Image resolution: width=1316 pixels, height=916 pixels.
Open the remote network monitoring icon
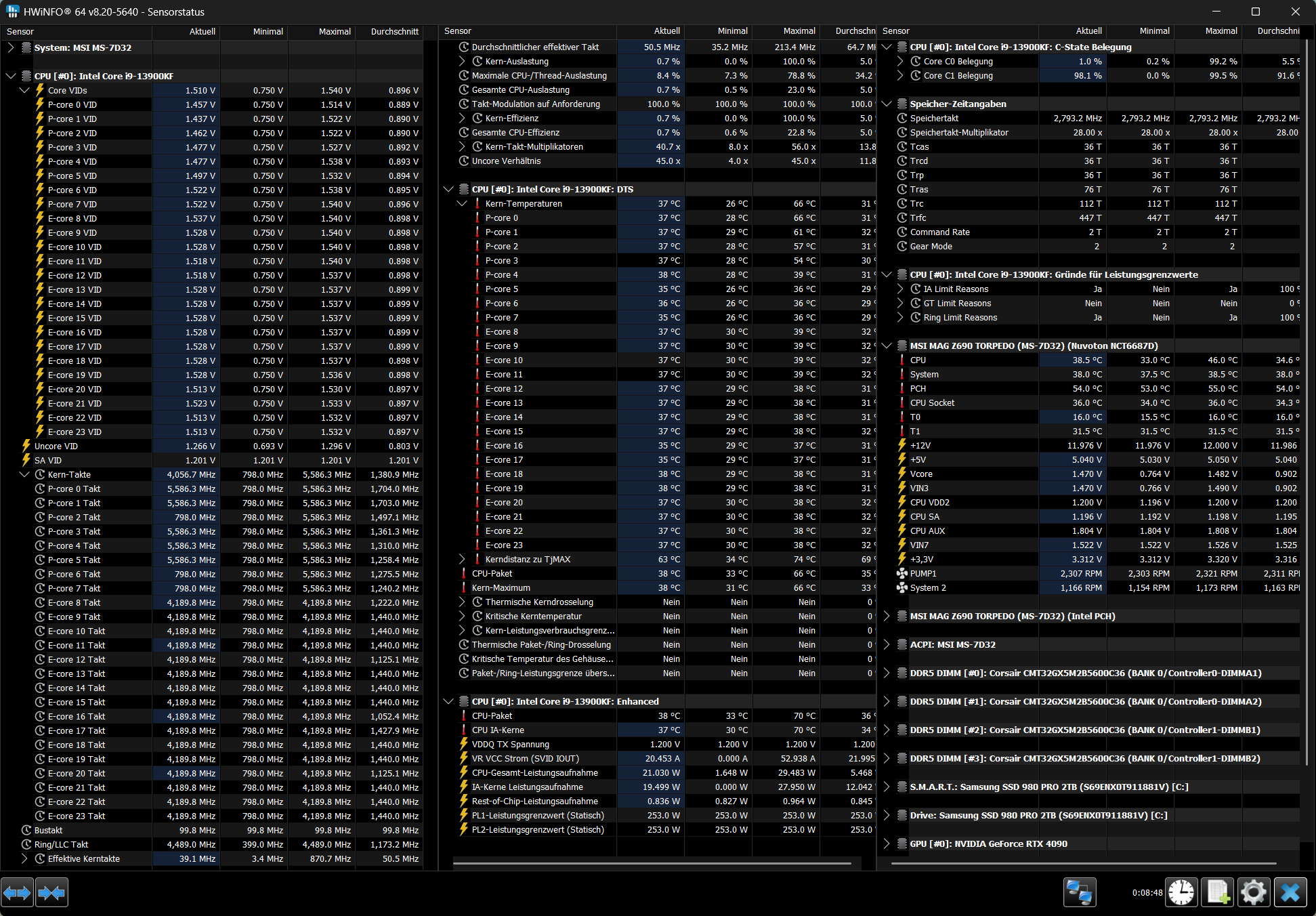1079,892
